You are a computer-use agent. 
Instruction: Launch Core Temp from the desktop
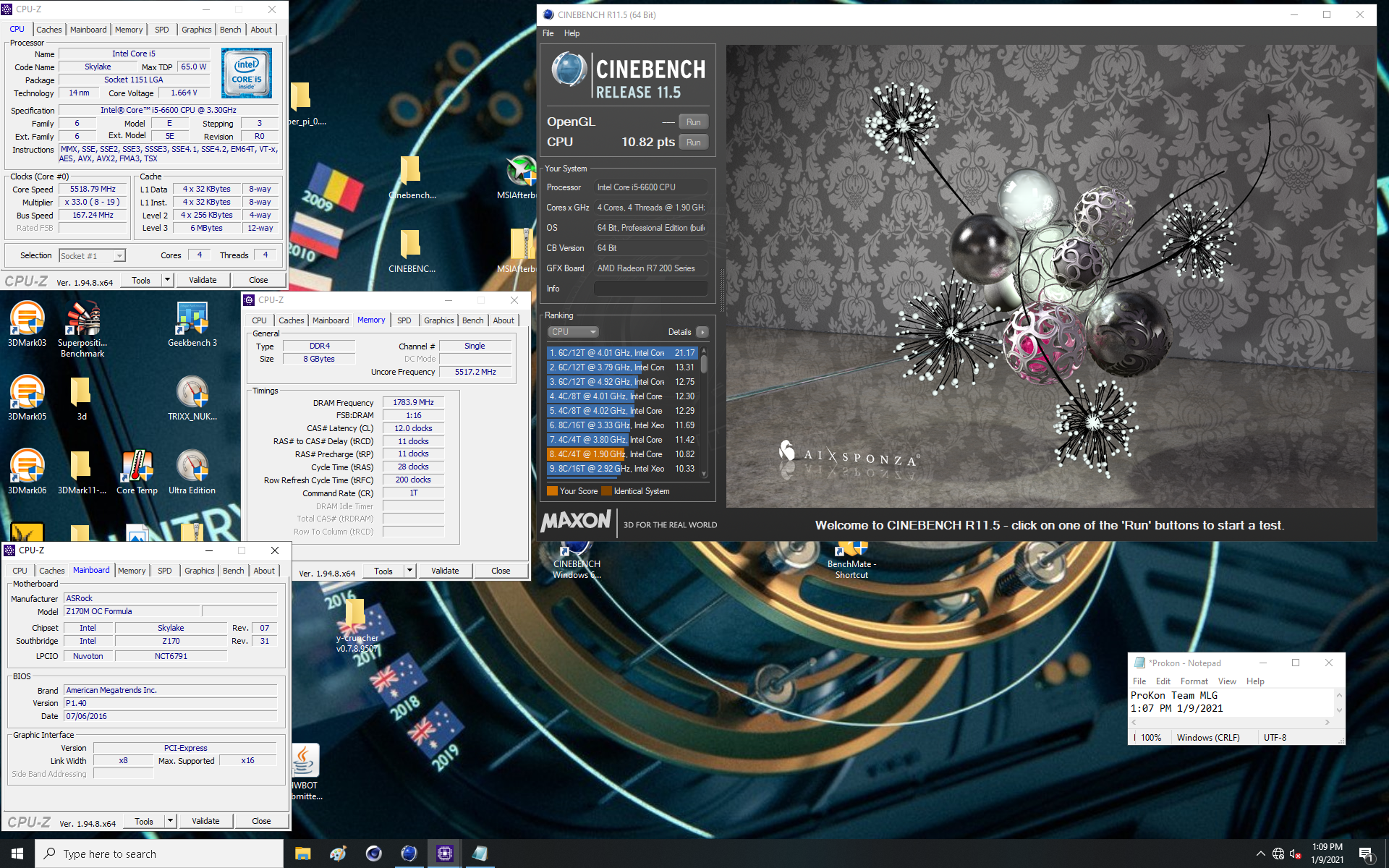point(137,472)
